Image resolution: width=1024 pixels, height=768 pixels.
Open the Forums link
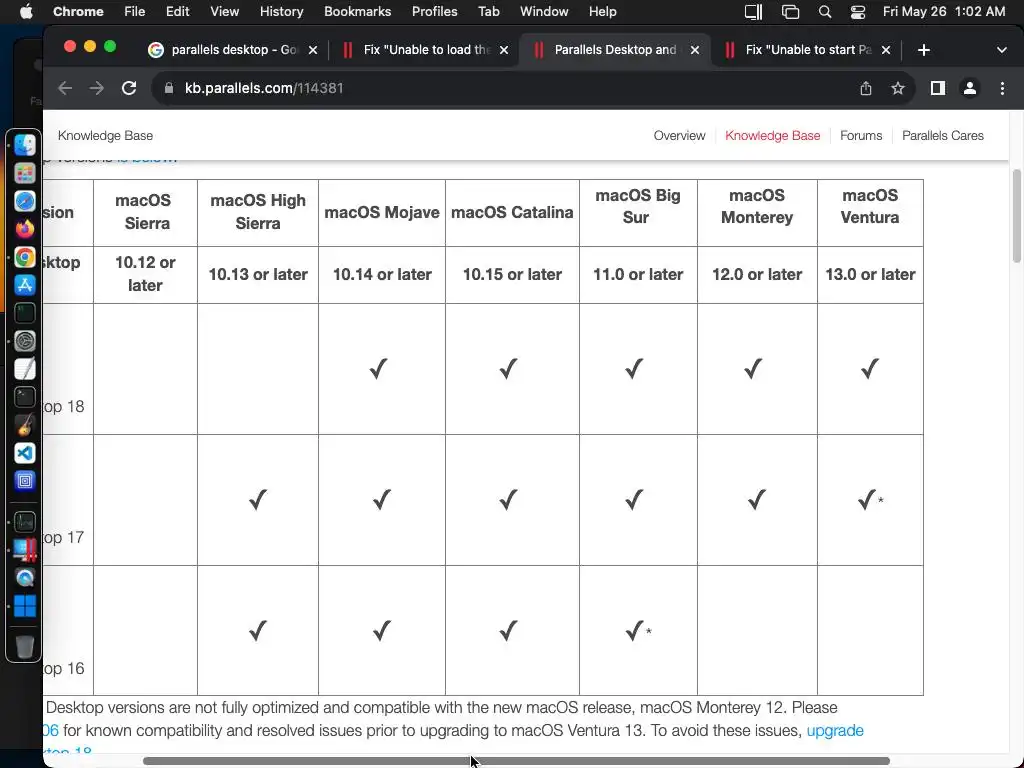click(861, 136)
